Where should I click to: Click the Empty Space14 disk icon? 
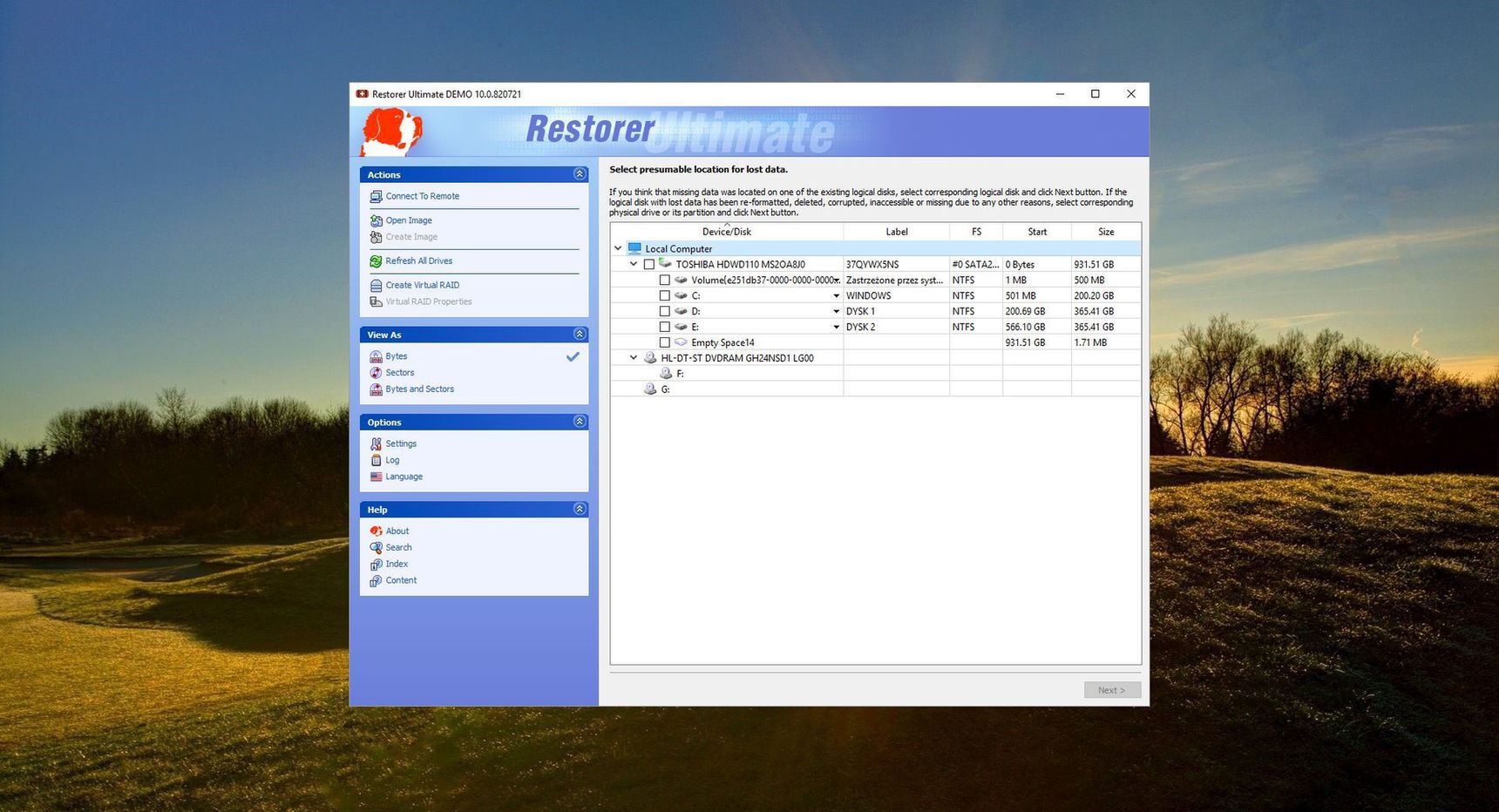pyautogui.click(x=681, y=342)
